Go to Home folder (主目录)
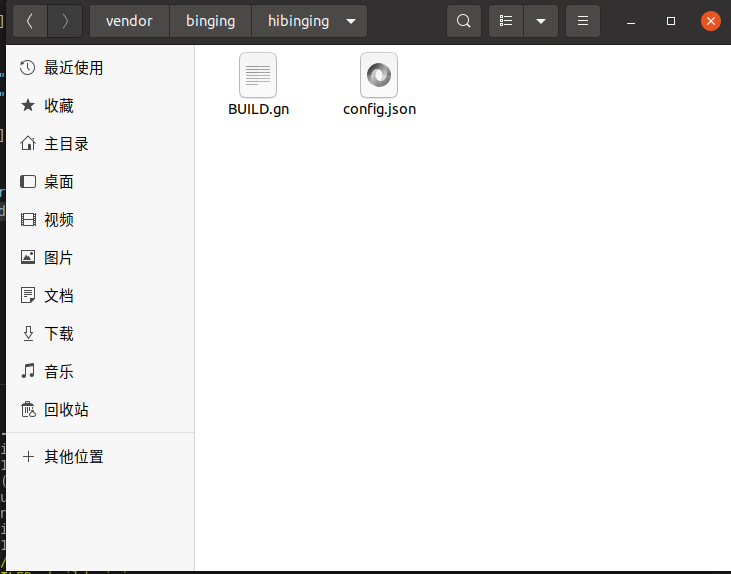The image size is (731, 574). coord(66,144)
